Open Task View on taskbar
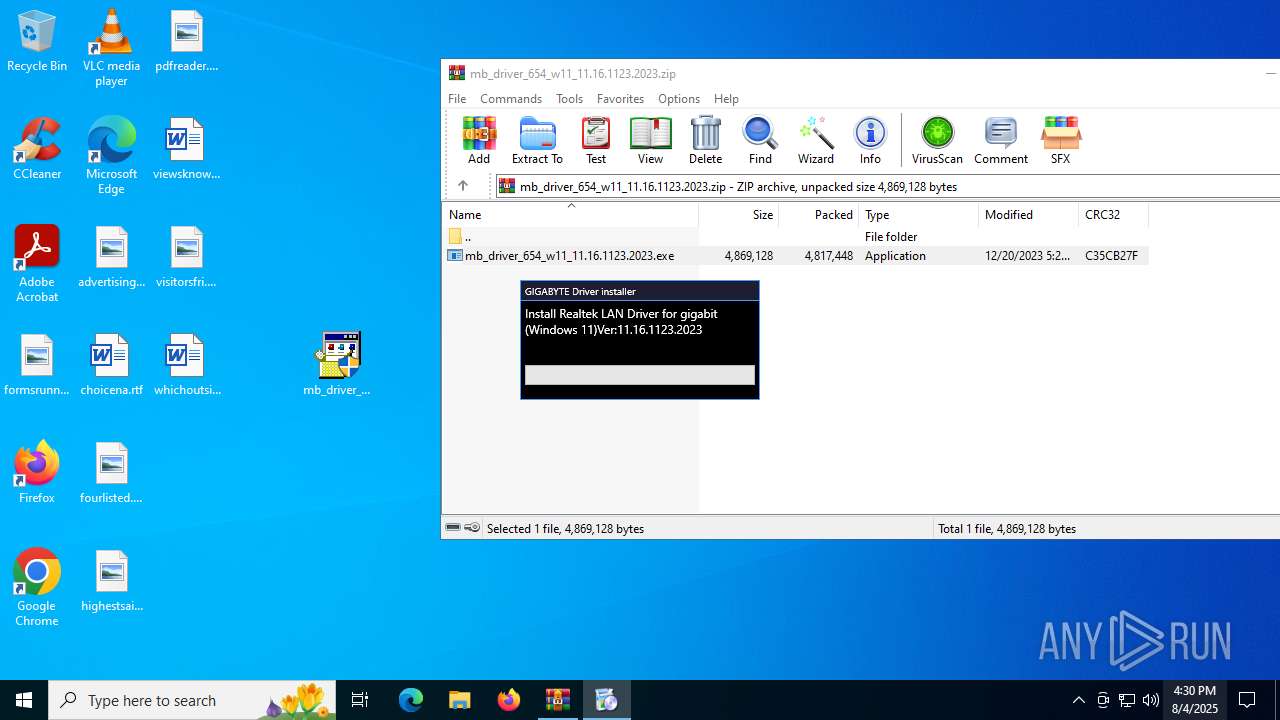 (360, 700)
